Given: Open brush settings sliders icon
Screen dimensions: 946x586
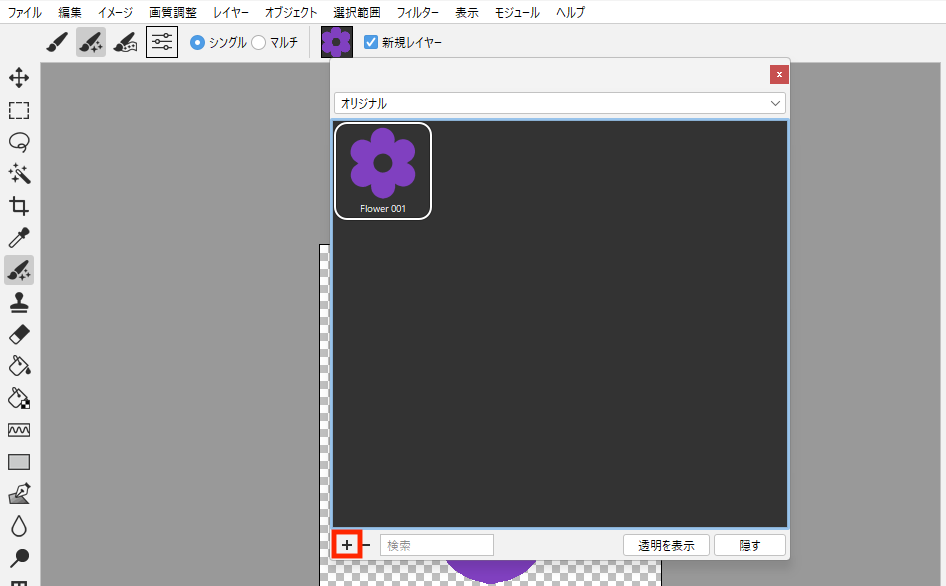Looking at the screenshot, I should [162, 42].
